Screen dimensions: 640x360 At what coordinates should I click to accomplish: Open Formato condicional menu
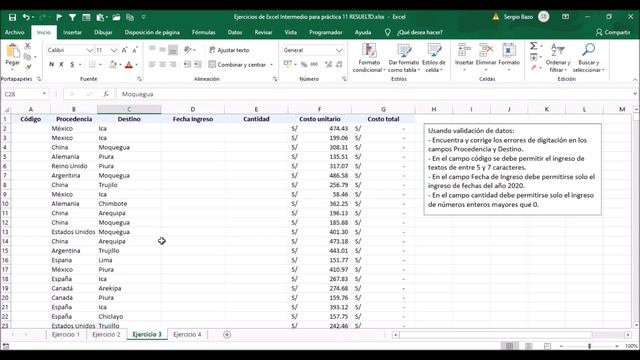click(369, 58)
